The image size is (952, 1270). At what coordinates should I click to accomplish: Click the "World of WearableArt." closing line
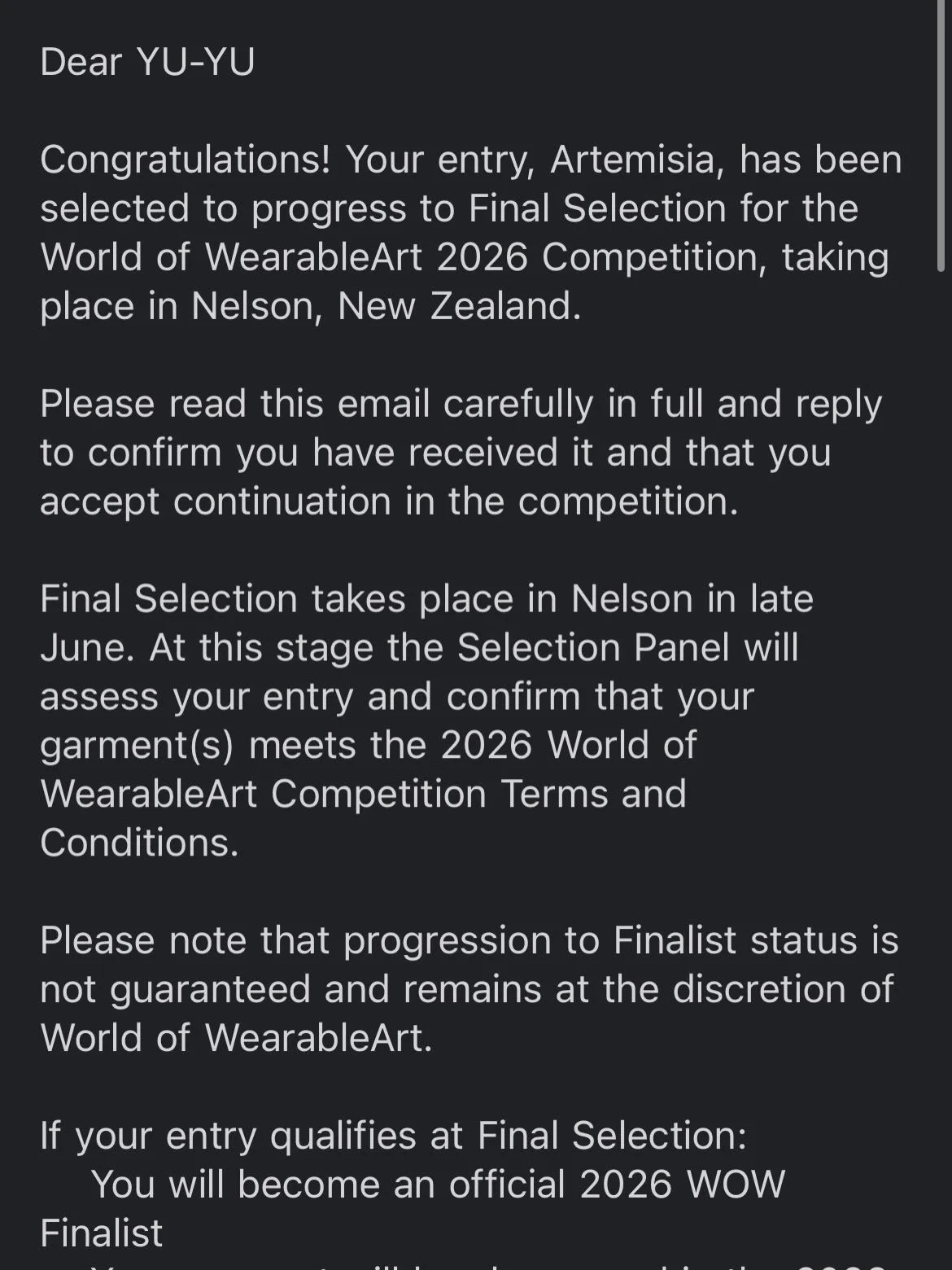tap(236, 1039)
